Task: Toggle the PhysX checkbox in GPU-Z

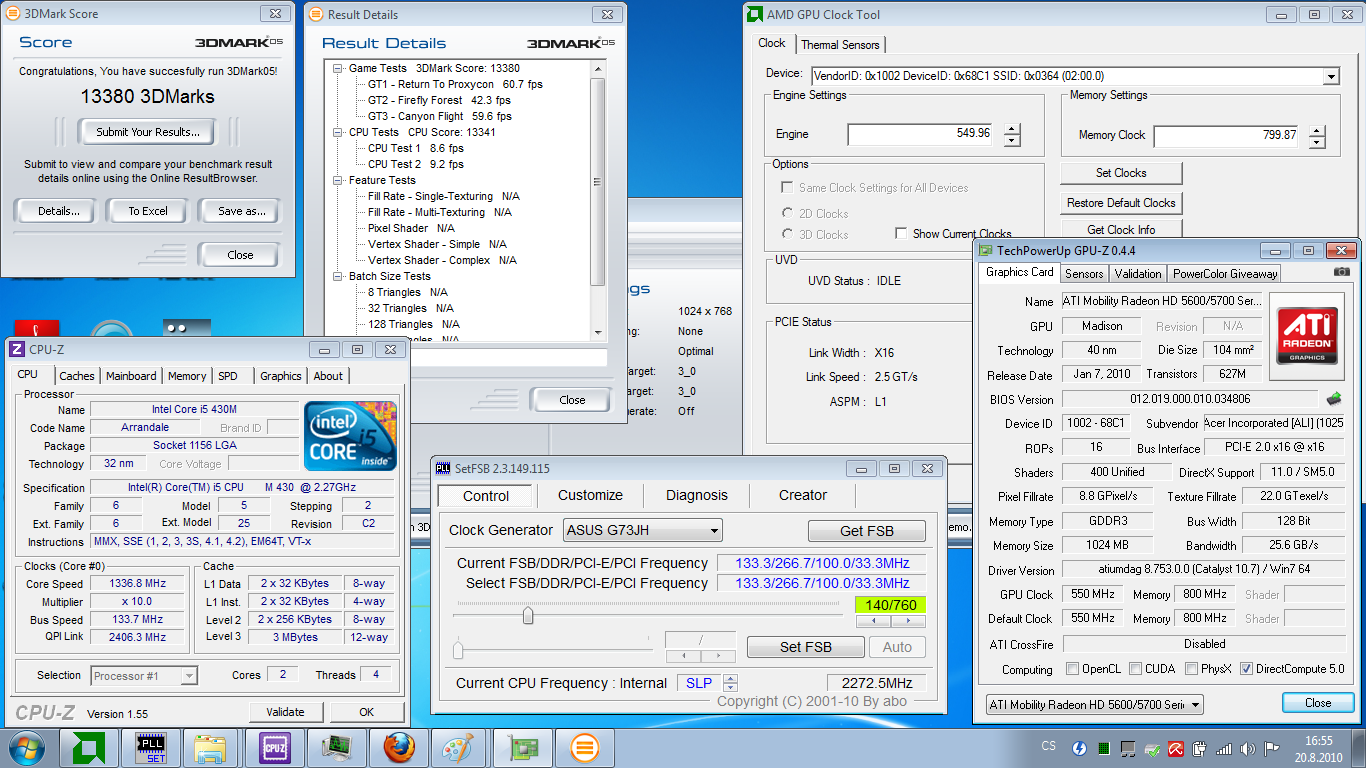Action: point(1192,668)
